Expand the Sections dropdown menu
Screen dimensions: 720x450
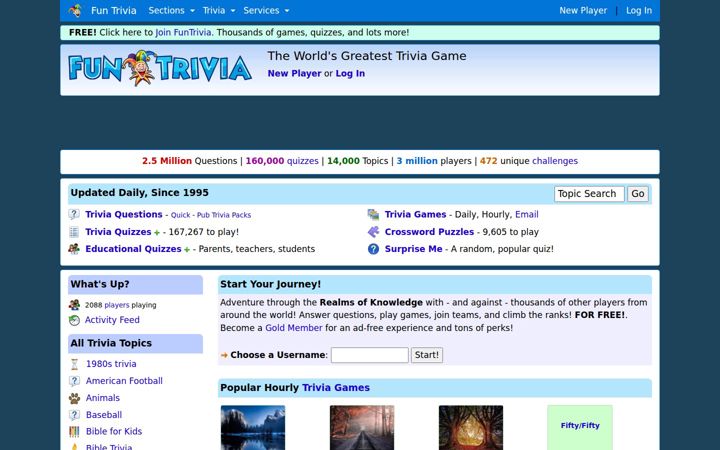(x=171, y=11)
